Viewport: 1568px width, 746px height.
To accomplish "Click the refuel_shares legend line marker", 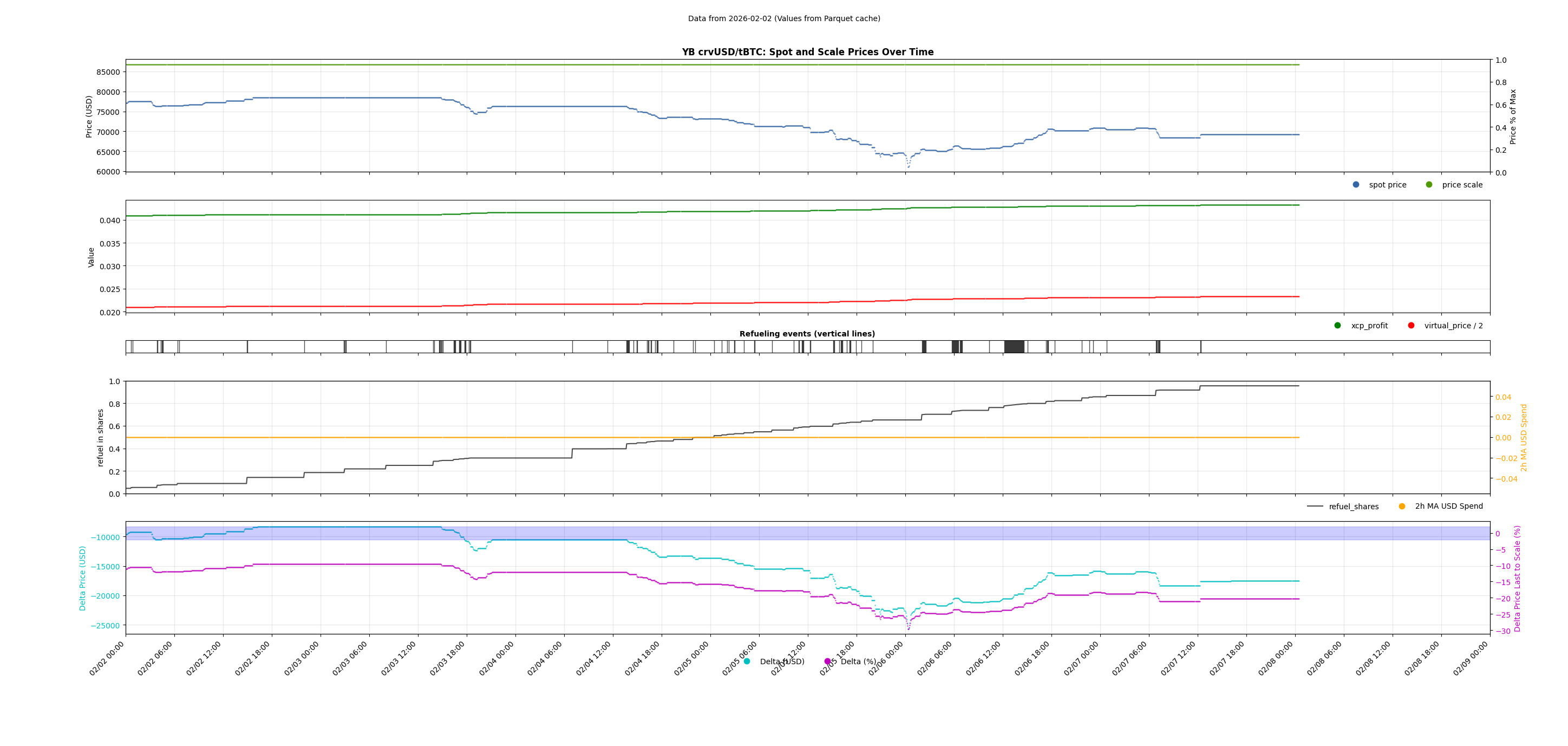I will coord(1315,506).
